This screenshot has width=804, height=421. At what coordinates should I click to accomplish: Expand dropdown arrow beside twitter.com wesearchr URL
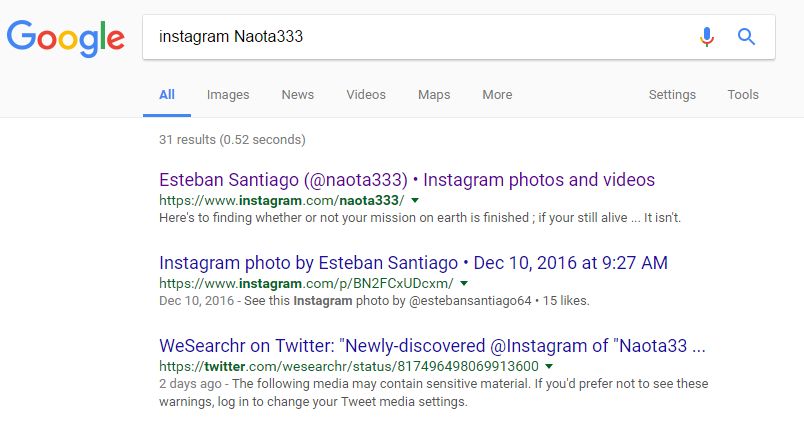(x=549, y=366)
